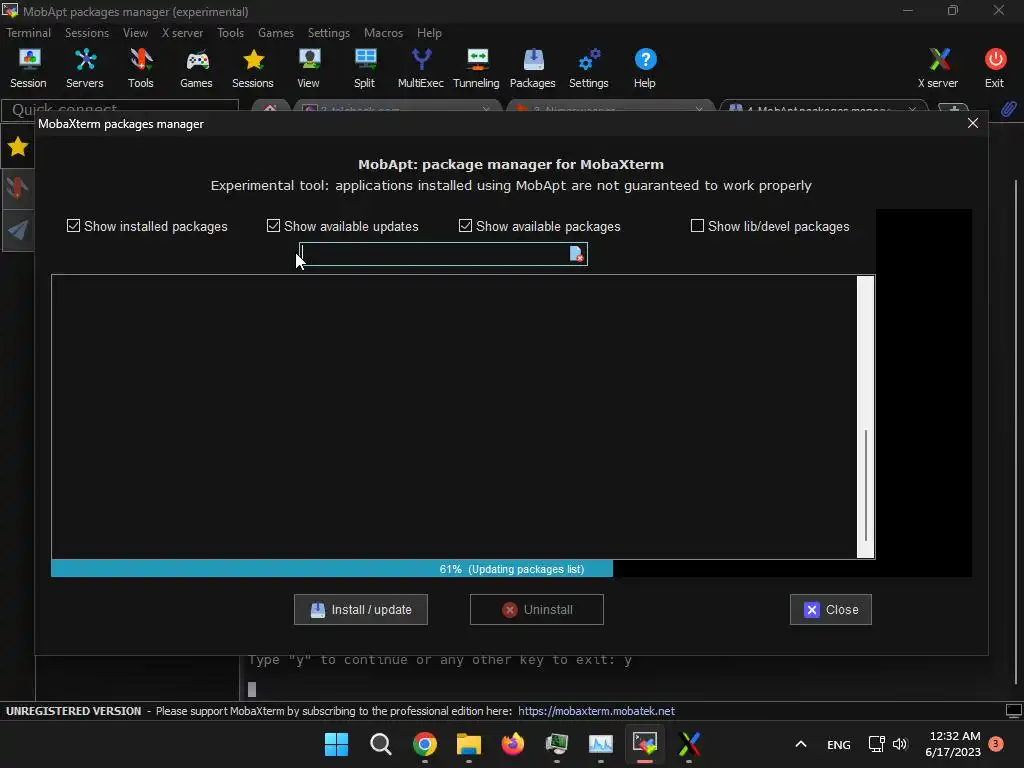Open Chrome from the taskbar

coord(425,744)
